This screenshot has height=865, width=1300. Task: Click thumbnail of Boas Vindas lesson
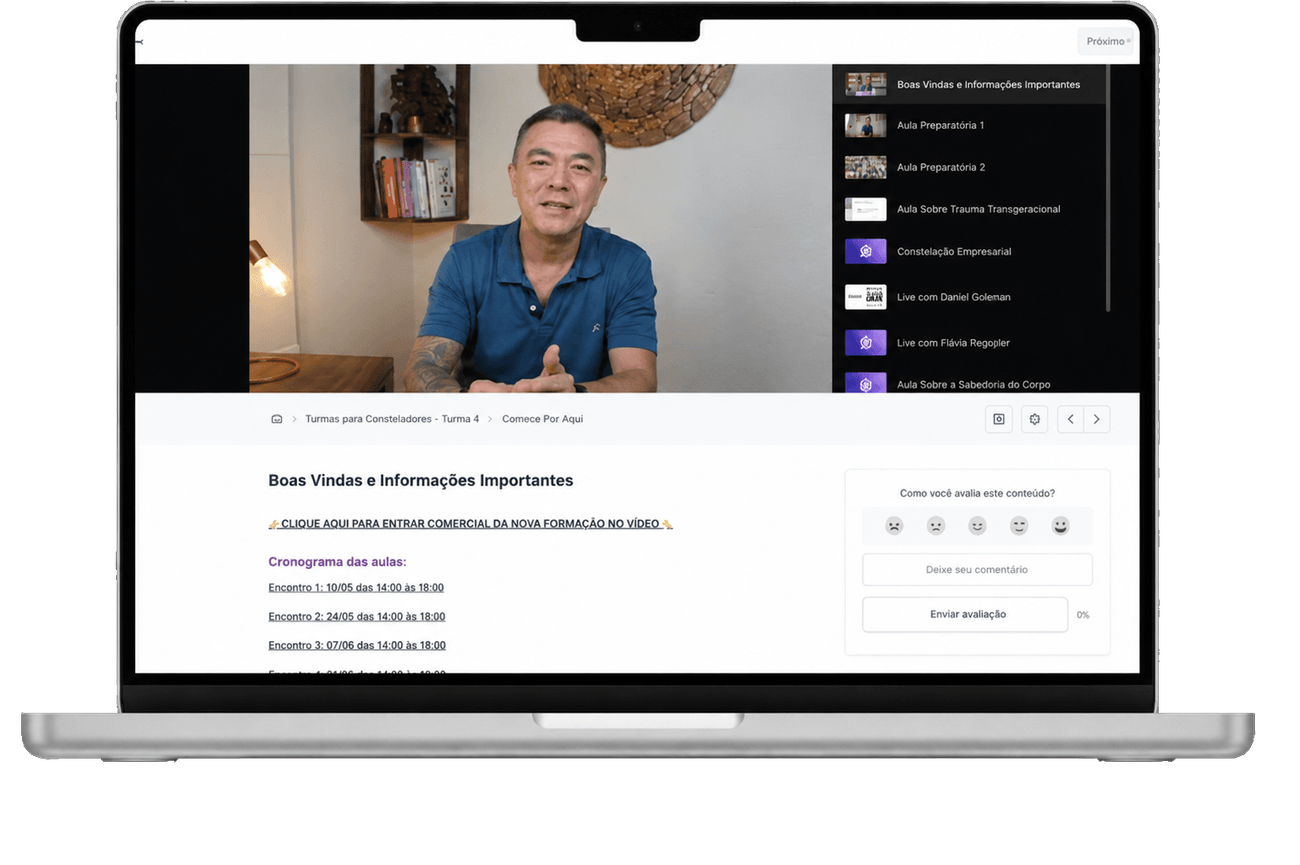pyautogui.click(x=865, y=84)
